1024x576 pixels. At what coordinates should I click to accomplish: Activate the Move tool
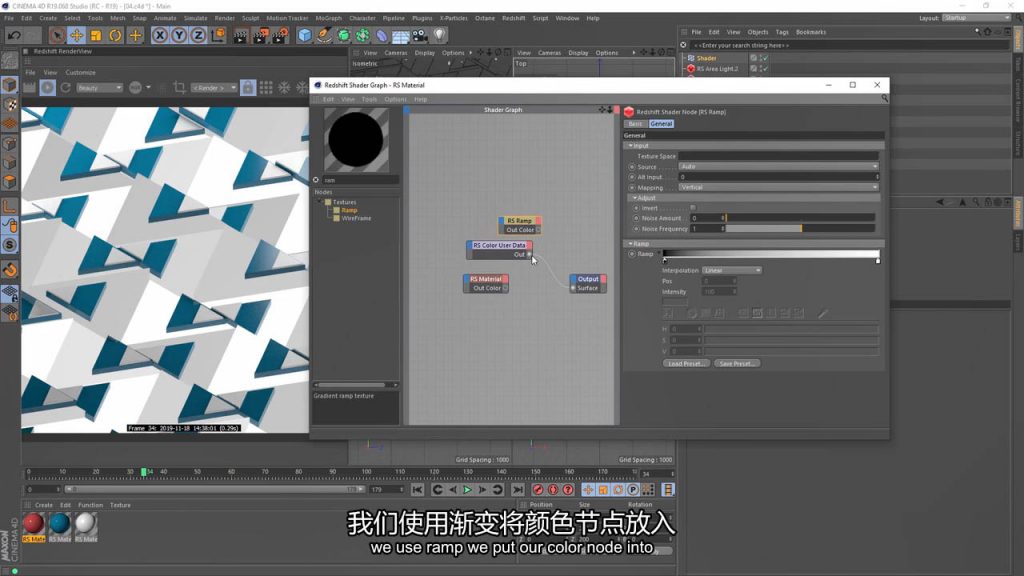76,35
